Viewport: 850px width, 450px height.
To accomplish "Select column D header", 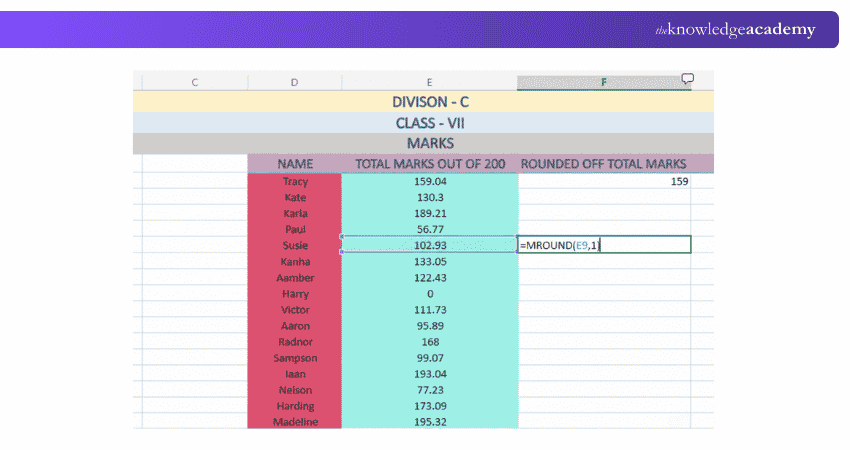I will (294, 82).
